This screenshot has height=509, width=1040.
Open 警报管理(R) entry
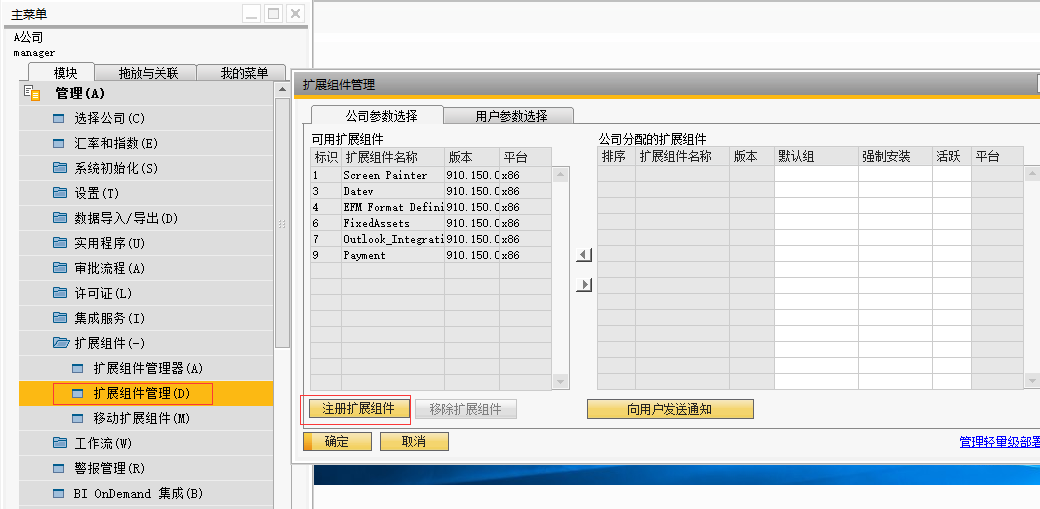coord(146,469)
